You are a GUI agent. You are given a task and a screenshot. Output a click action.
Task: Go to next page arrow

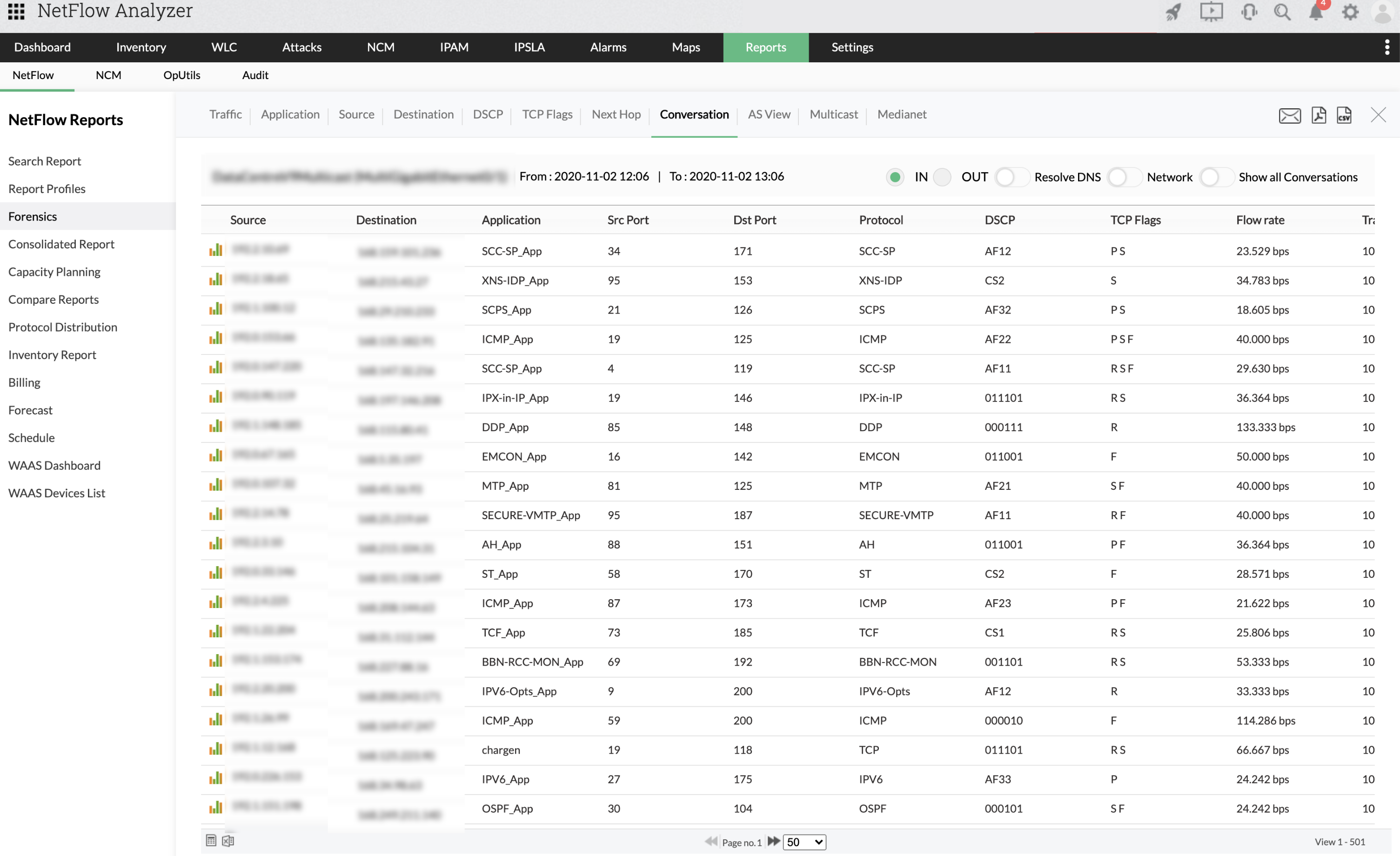click(773, 841)
